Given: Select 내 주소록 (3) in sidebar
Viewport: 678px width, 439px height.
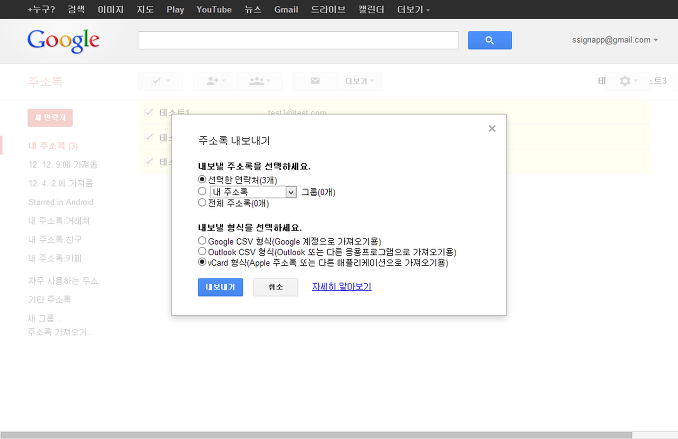Looking at the screenshot, I should point(53,146).
